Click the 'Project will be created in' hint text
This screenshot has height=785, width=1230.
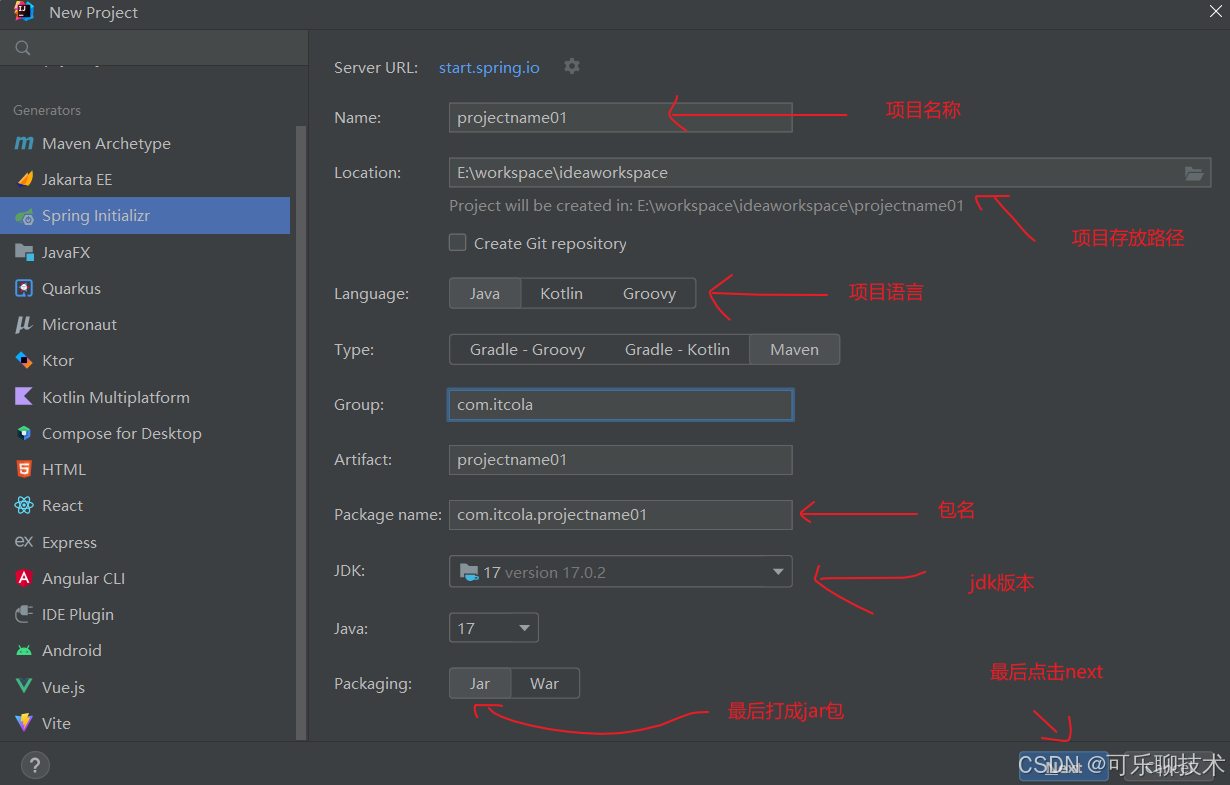(x=706, y=206)
